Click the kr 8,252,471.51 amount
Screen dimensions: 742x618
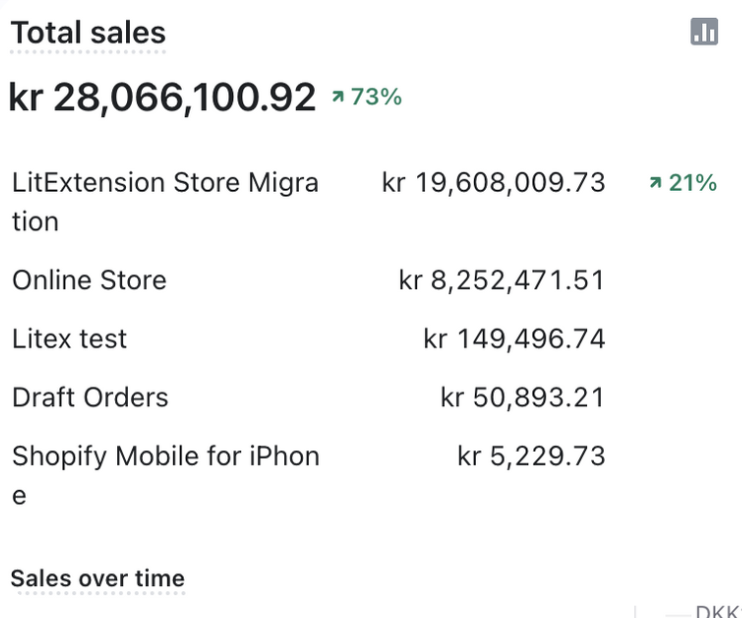[501, 280]
